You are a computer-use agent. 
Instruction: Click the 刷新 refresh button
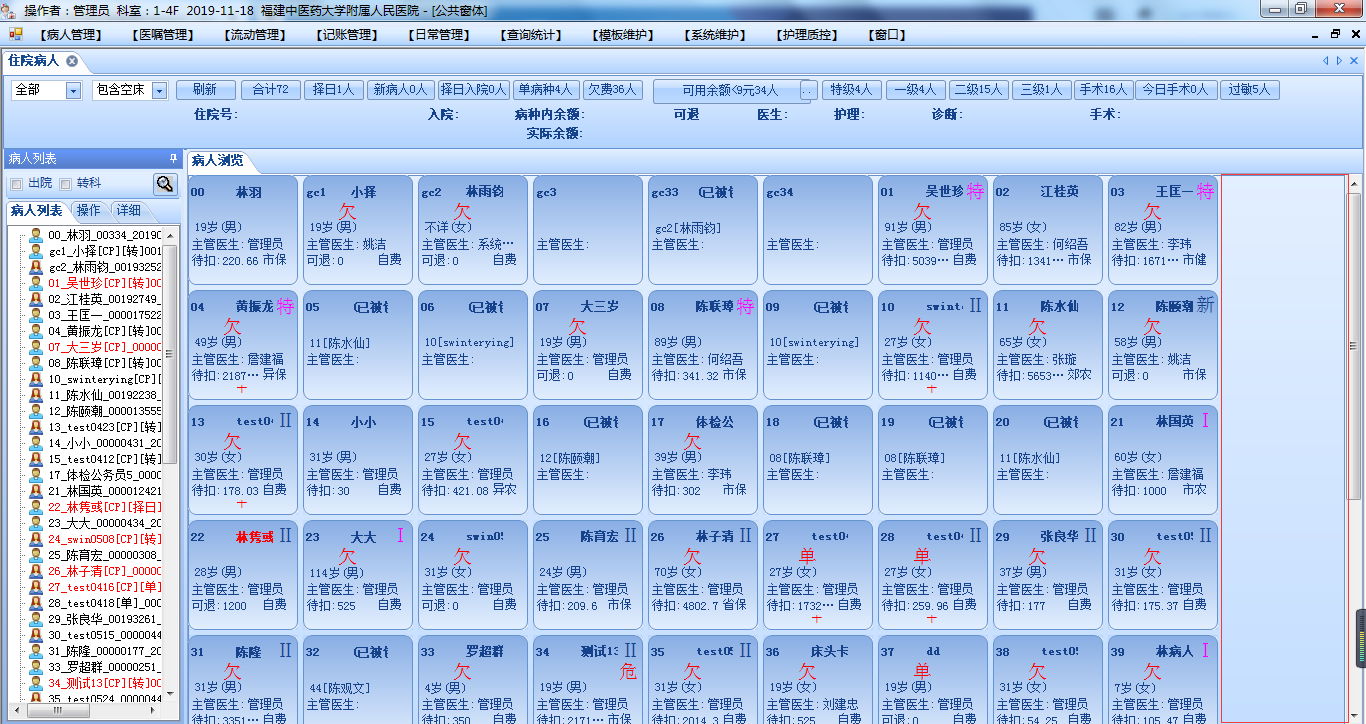205,90
